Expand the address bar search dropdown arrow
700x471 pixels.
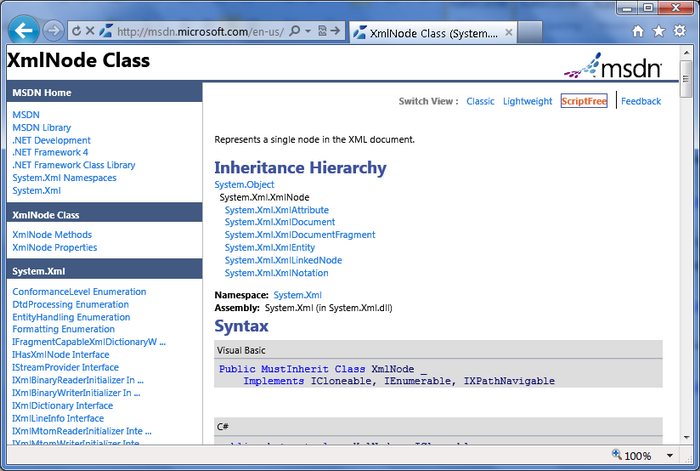pyautogui.click(x=309, y=31)
